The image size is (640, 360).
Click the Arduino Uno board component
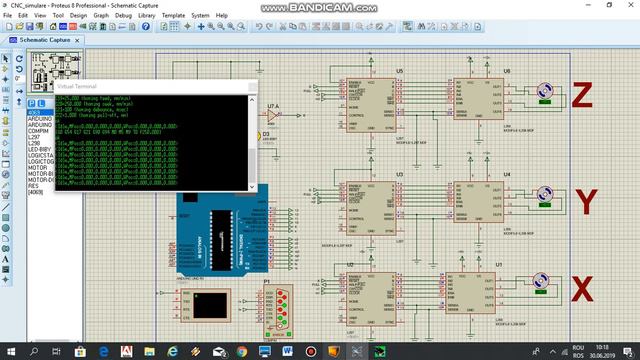pos(222,230)
